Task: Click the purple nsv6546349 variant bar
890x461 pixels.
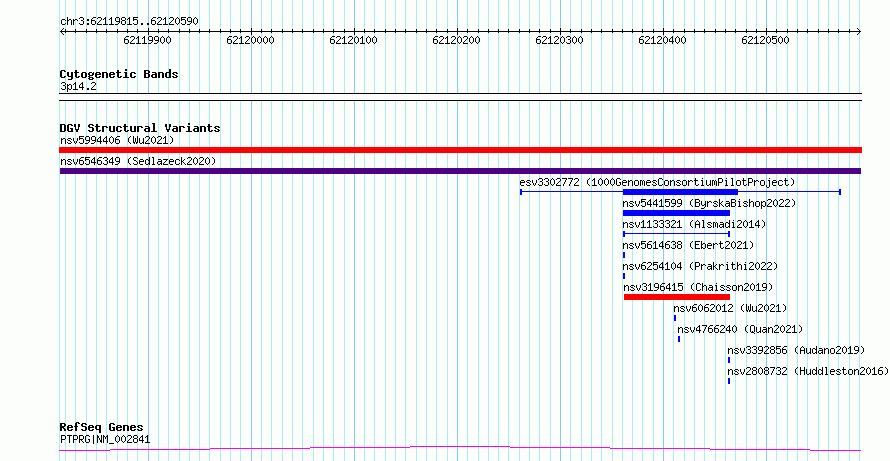Action: tap(460, 171)
